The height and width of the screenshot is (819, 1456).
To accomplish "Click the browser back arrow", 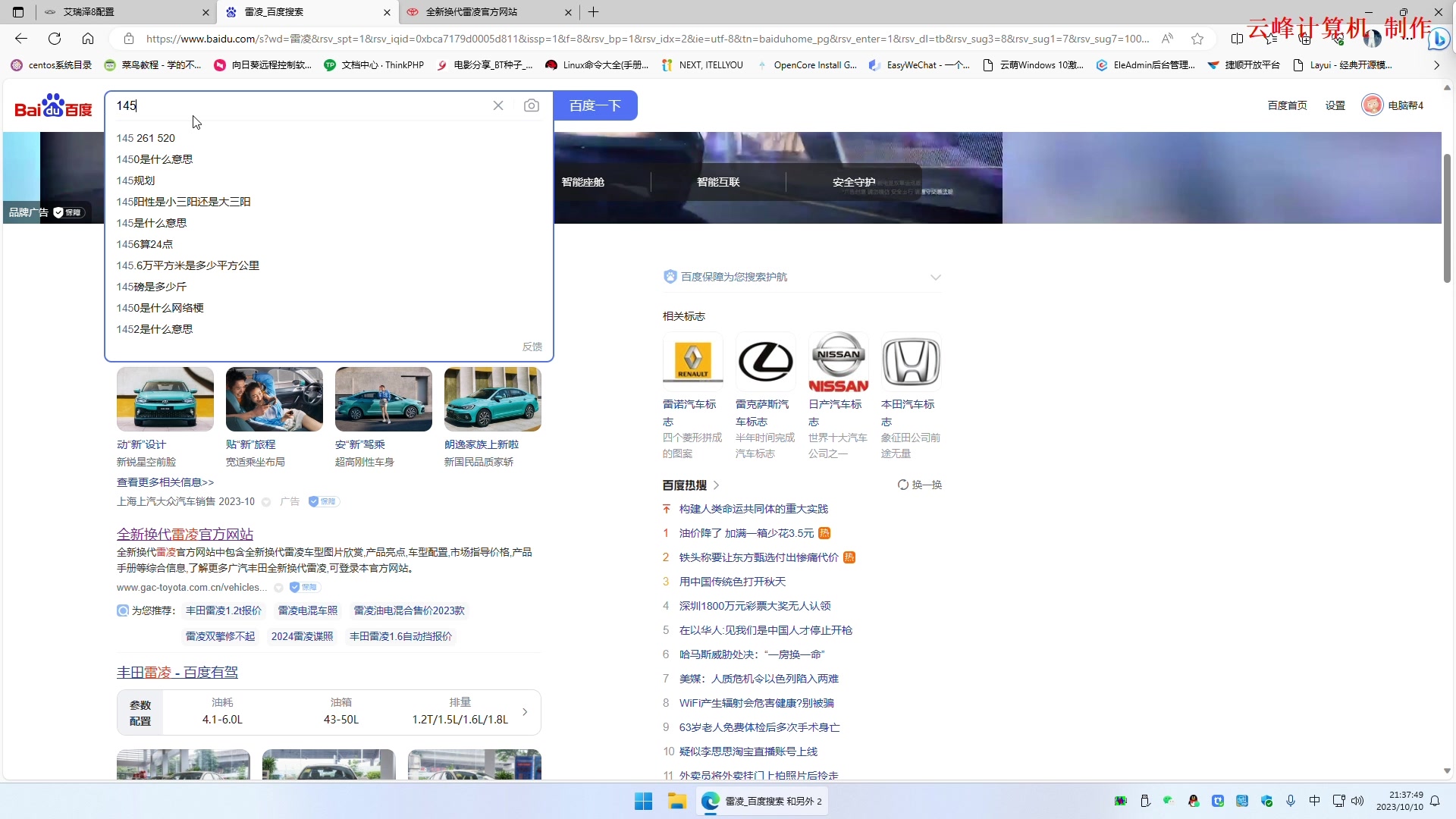I will point(21,39).
